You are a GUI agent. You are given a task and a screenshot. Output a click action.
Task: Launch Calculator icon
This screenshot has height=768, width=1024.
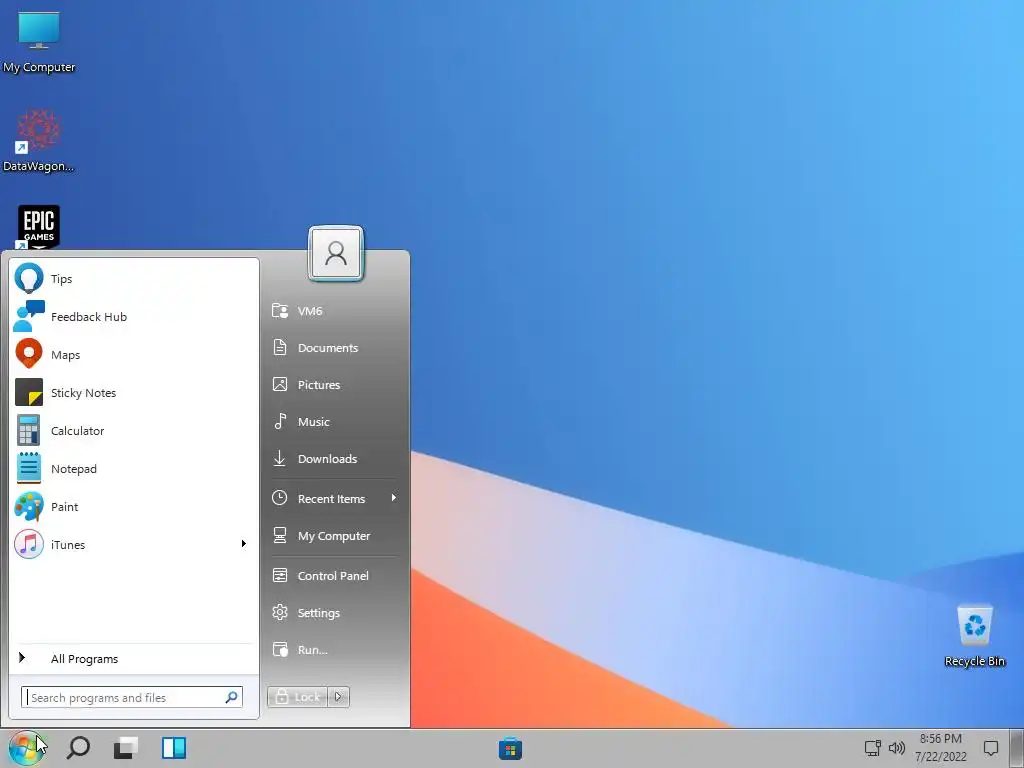29,430
